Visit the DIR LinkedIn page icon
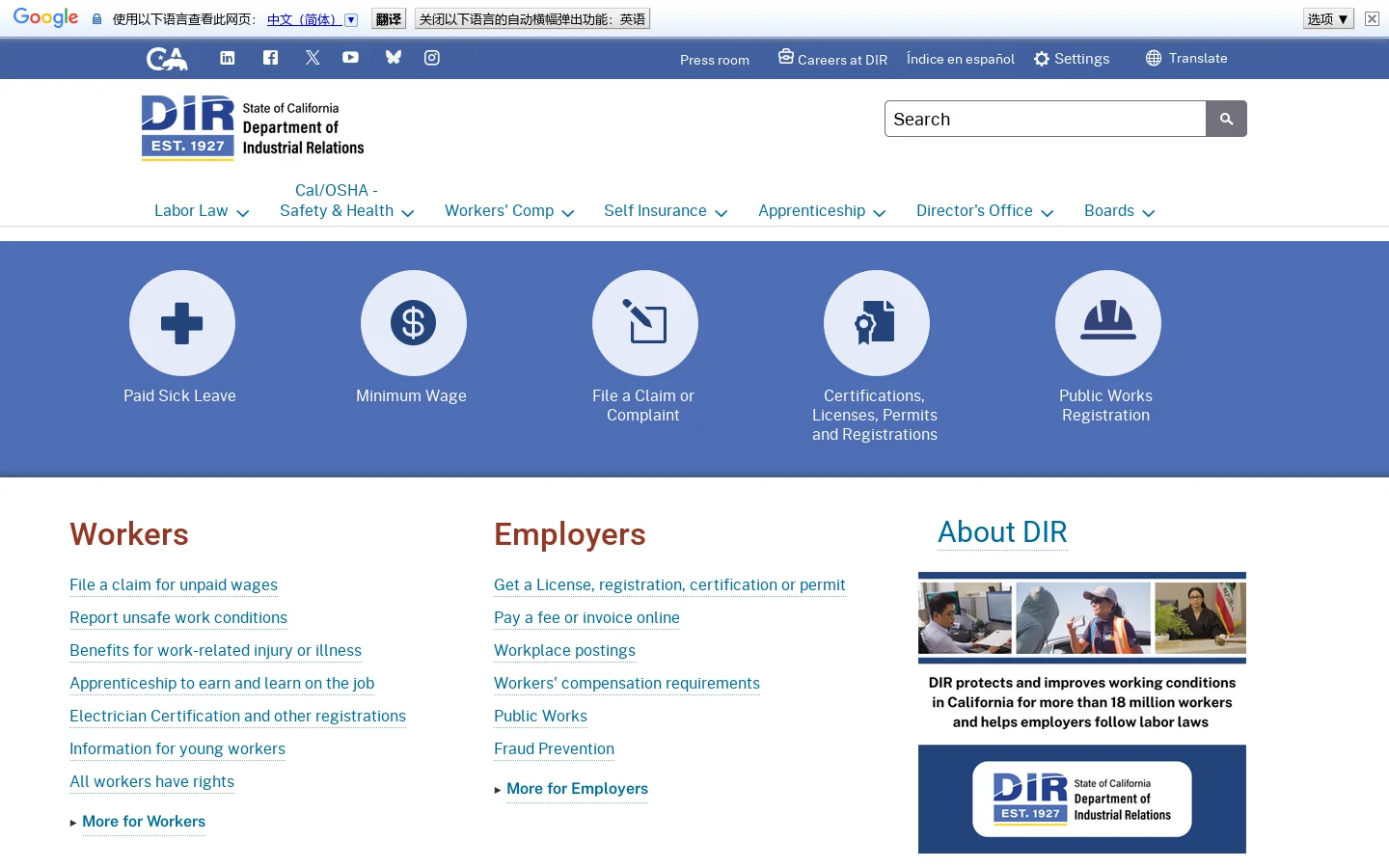Screen dimensions: 1389x868 coord(228,58)
